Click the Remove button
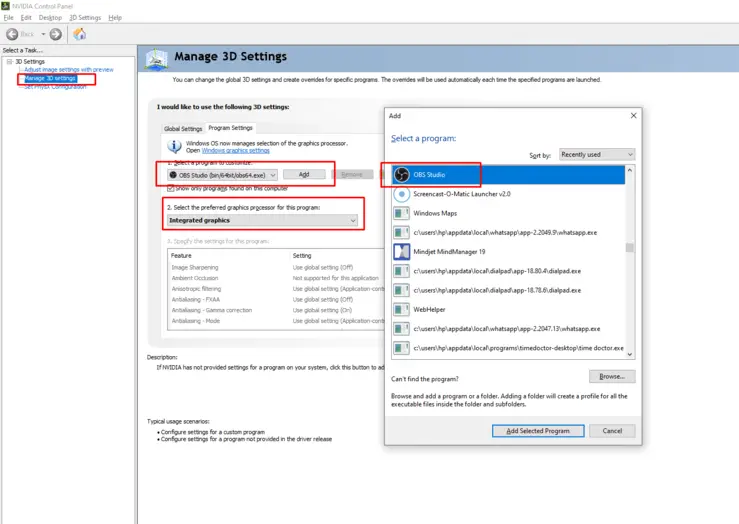This screenshot has height=524, width=739. point(352,174)
